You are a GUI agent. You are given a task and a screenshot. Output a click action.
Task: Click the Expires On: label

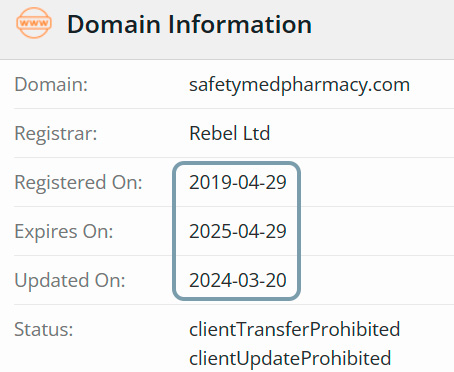(x=64, y=232)
